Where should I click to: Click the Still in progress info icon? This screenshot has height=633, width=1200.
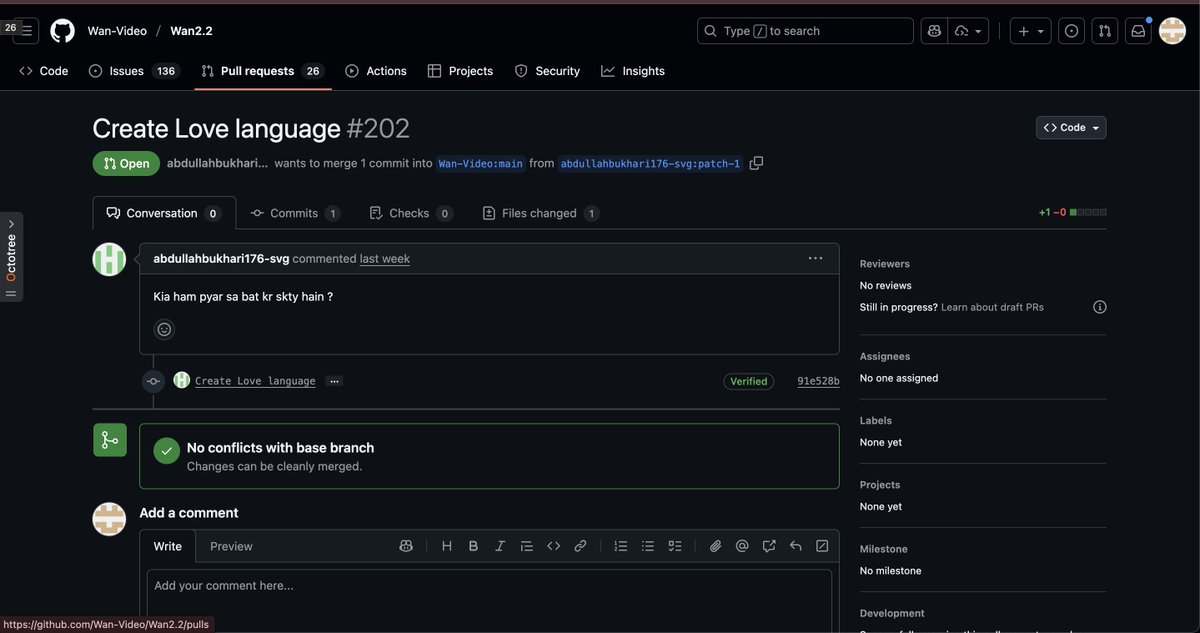click(1099, 307)
